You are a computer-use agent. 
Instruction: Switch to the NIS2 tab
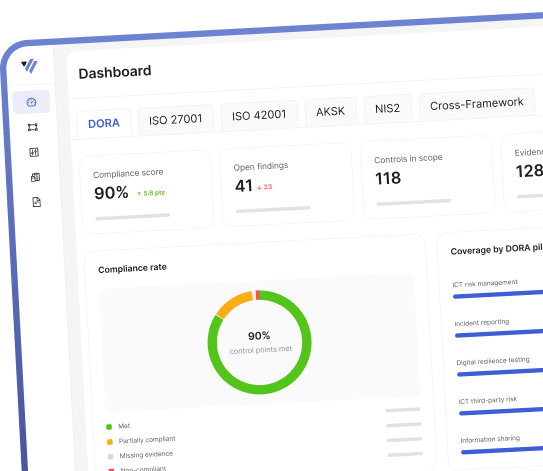click(x=388, y=108)
